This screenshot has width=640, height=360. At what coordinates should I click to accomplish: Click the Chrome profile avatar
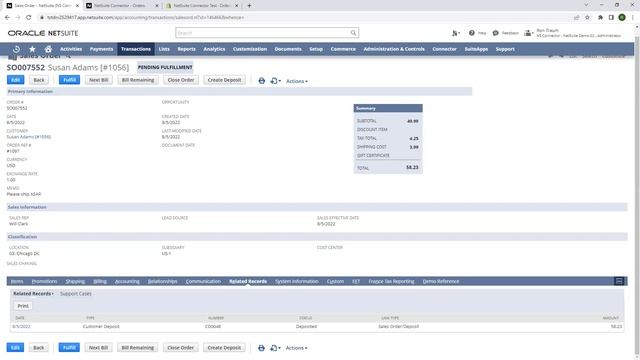point(622,17)
